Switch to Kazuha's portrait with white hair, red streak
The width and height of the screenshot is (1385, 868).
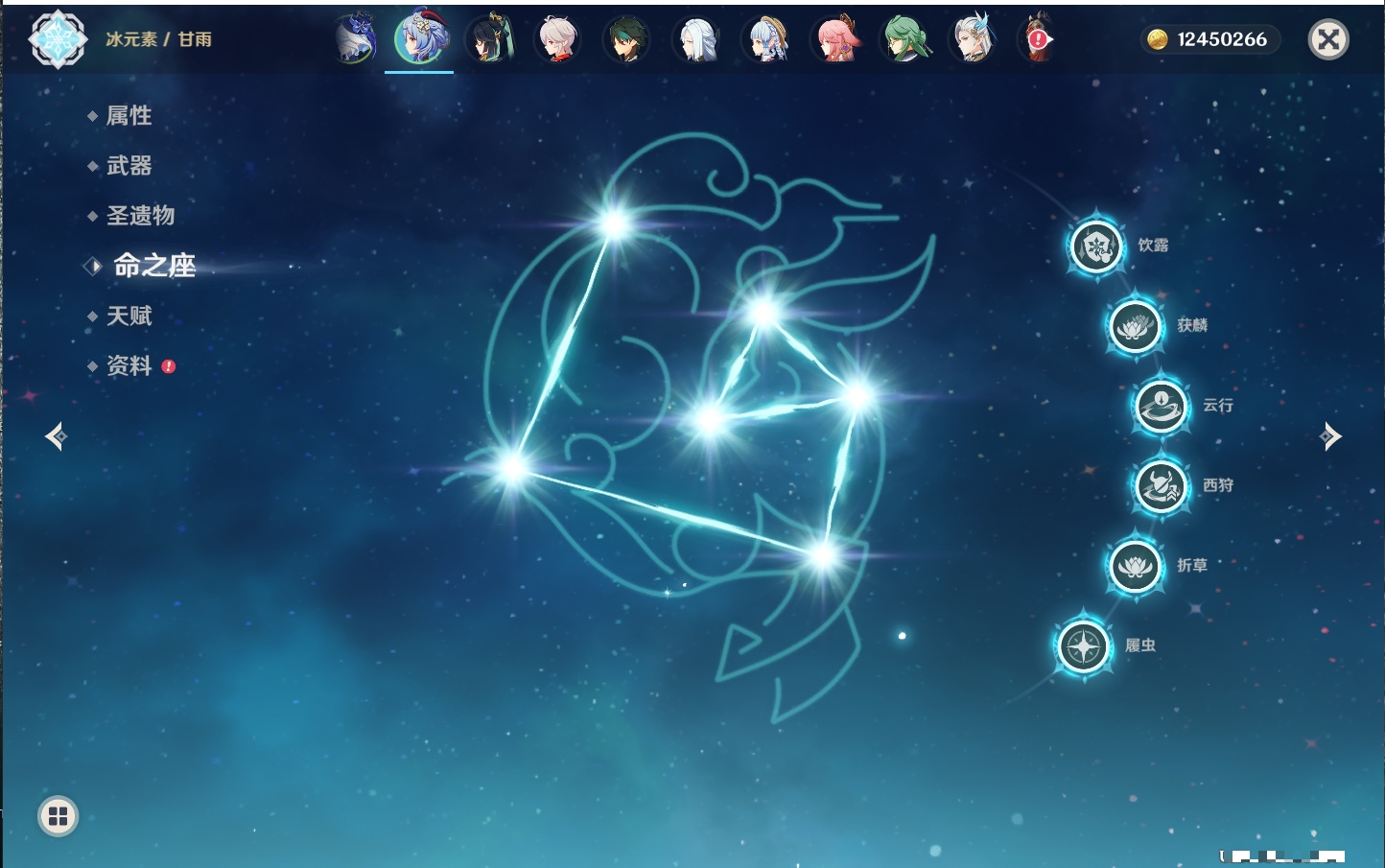558,39
